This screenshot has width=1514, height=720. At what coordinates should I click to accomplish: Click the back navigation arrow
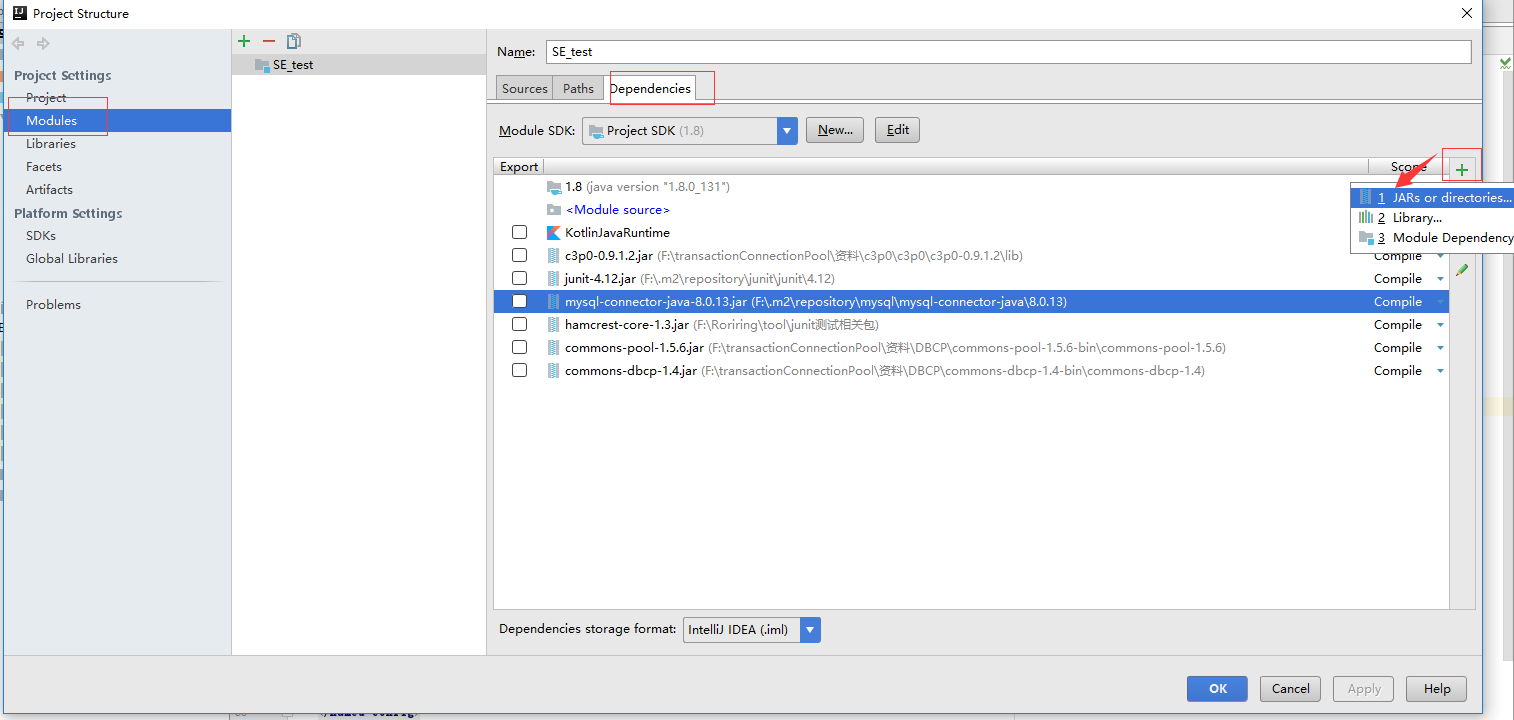tap(18, 43)
